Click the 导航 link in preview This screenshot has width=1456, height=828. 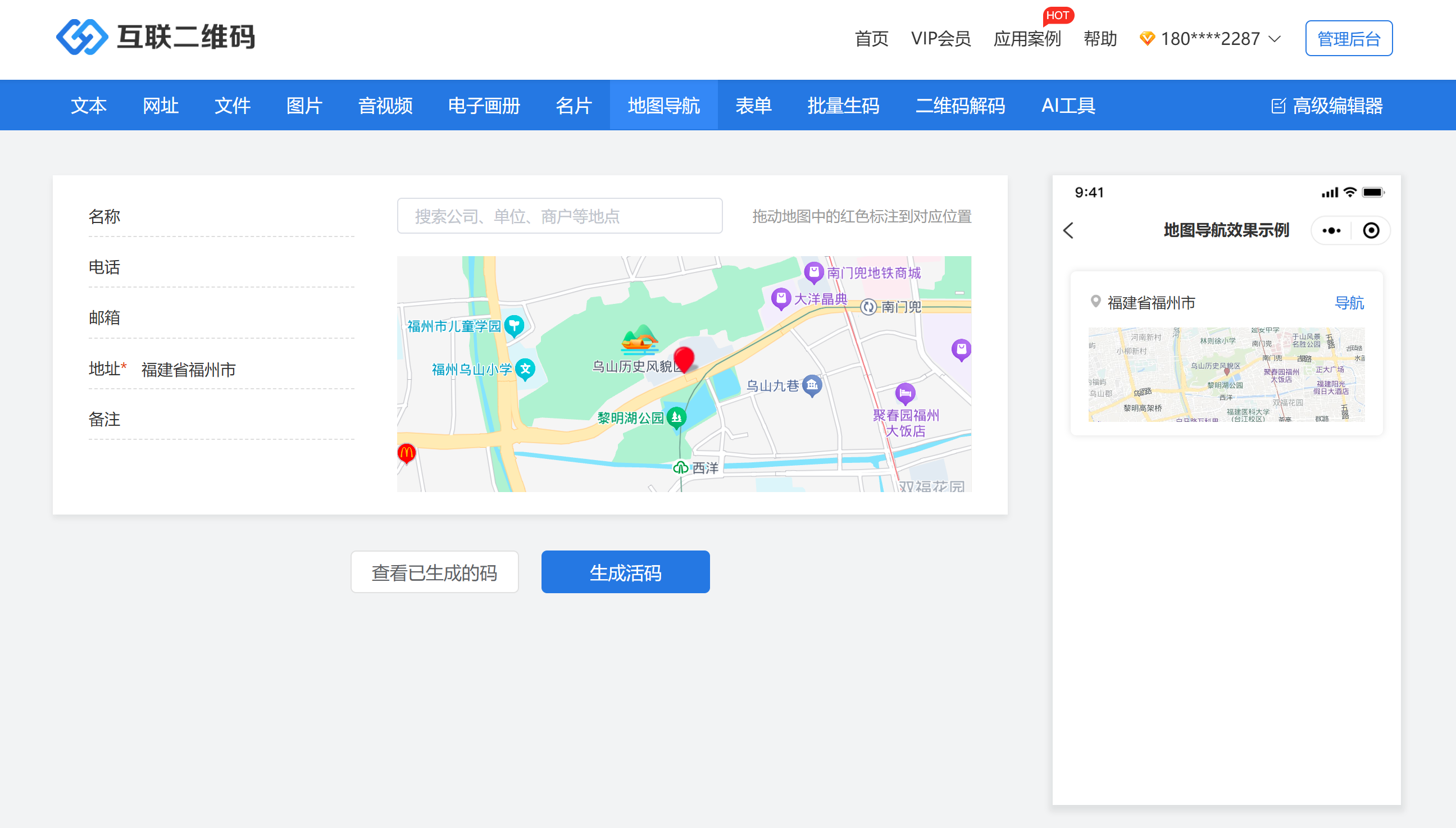pyautogui.click(x=1349, y=303)
